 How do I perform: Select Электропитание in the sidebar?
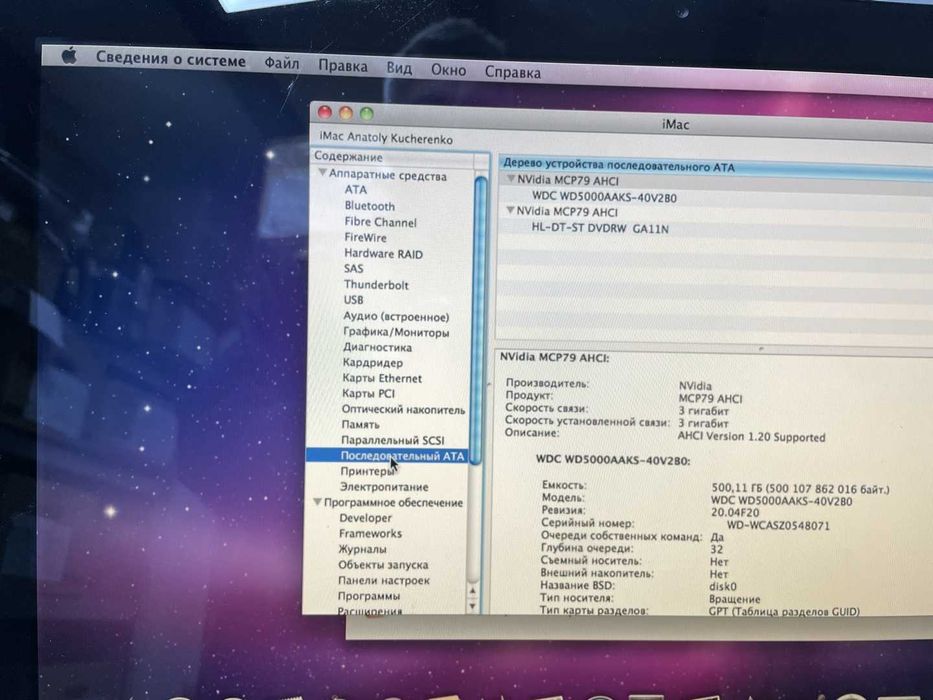(x=384, y=487)
